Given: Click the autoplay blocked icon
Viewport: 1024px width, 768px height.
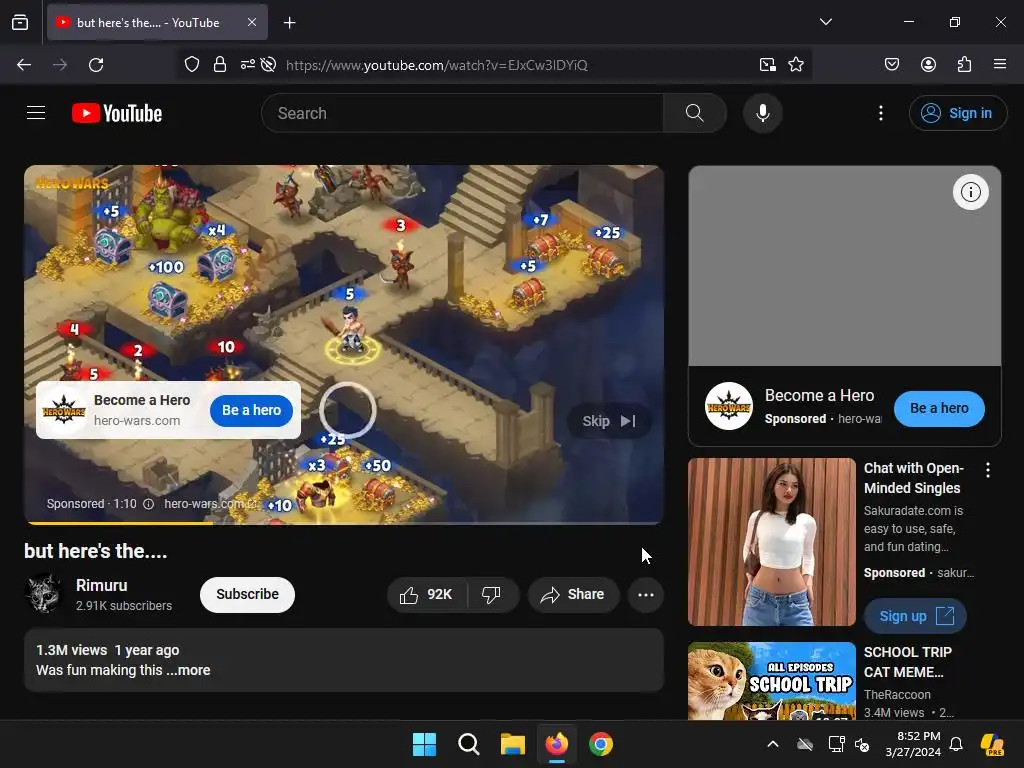Looking at the screenshot, I should click(x=268, y=64).
